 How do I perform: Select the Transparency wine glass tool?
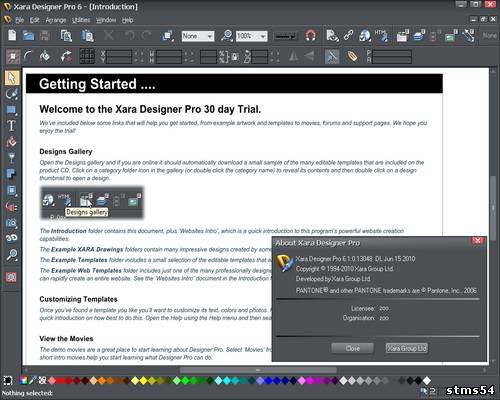pyautogui.click(x=12, y=158)
